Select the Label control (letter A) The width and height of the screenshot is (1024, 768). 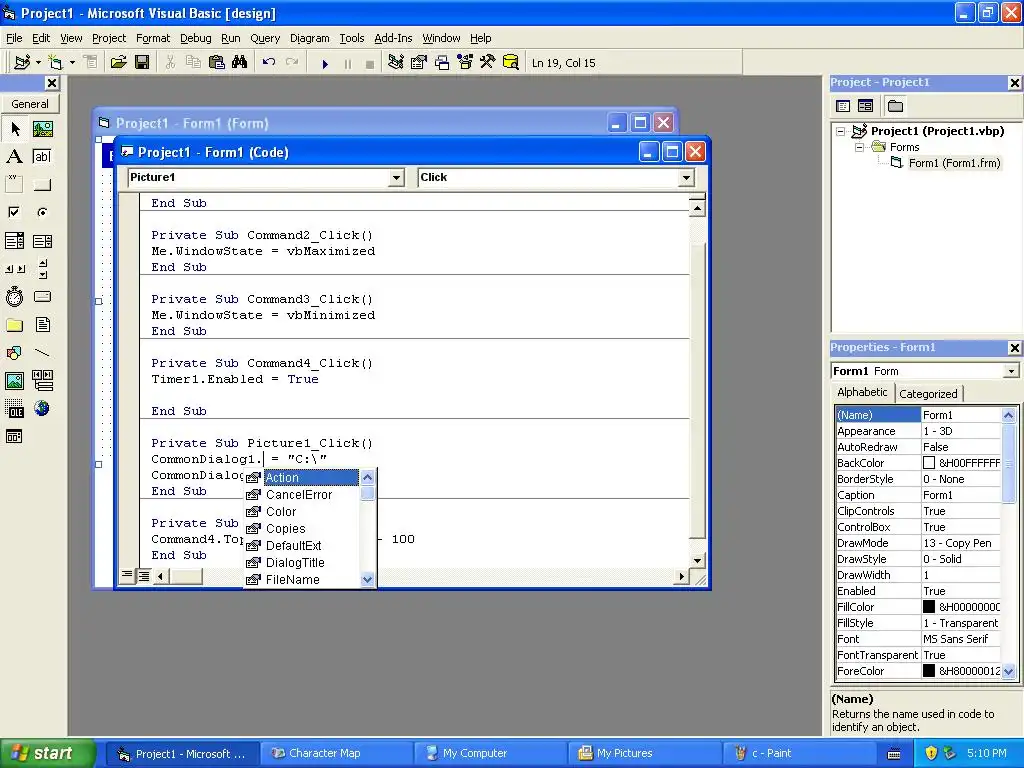(x=15, y=156)
